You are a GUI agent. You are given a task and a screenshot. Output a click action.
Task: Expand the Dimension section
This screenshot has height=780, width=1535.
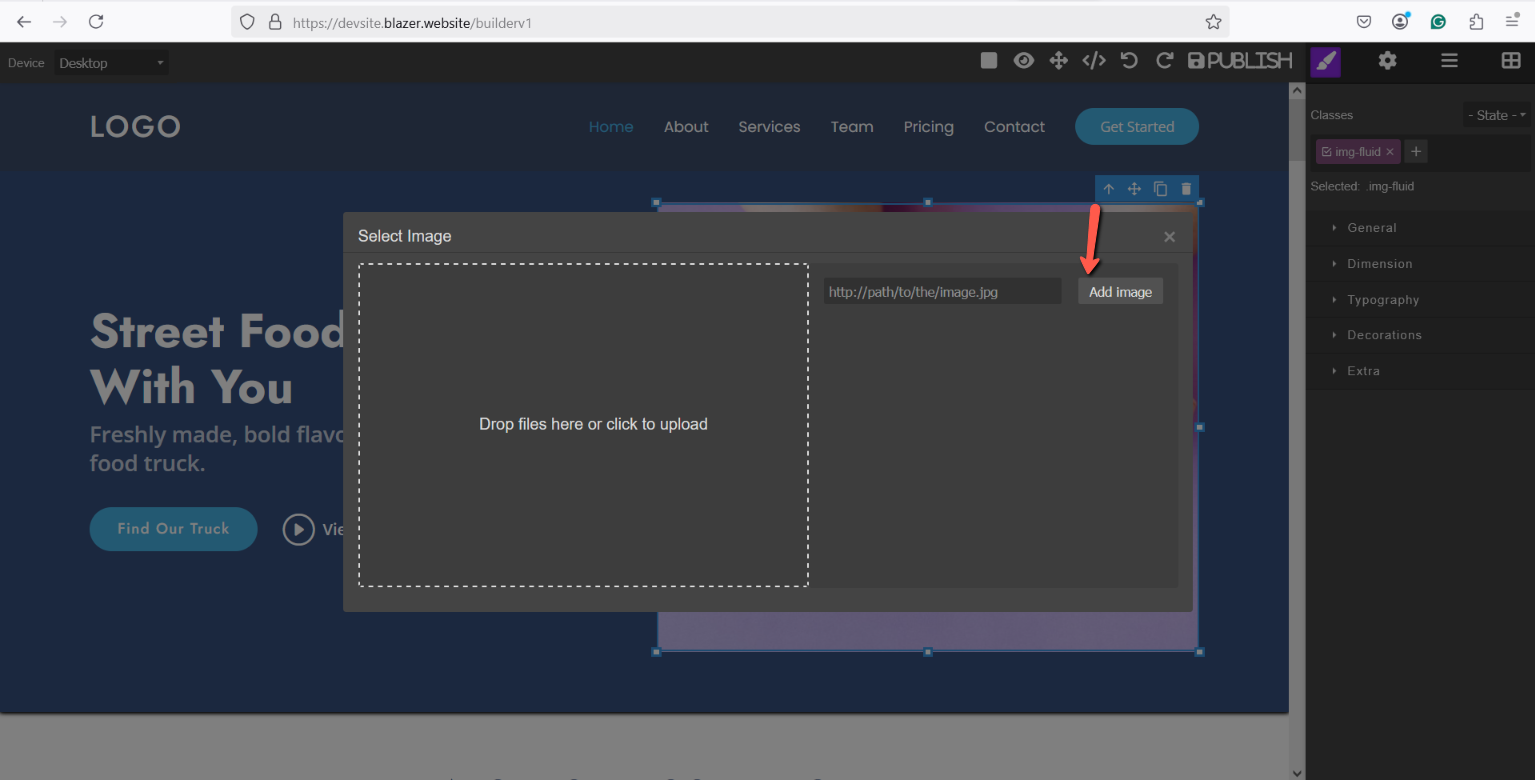point(1379,264)
